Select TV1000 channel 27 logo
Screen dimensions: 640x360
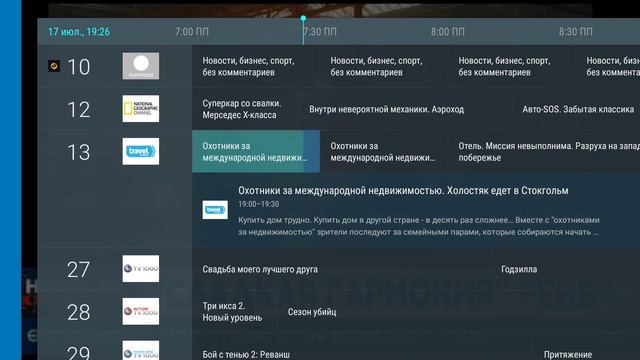point(141,269)
